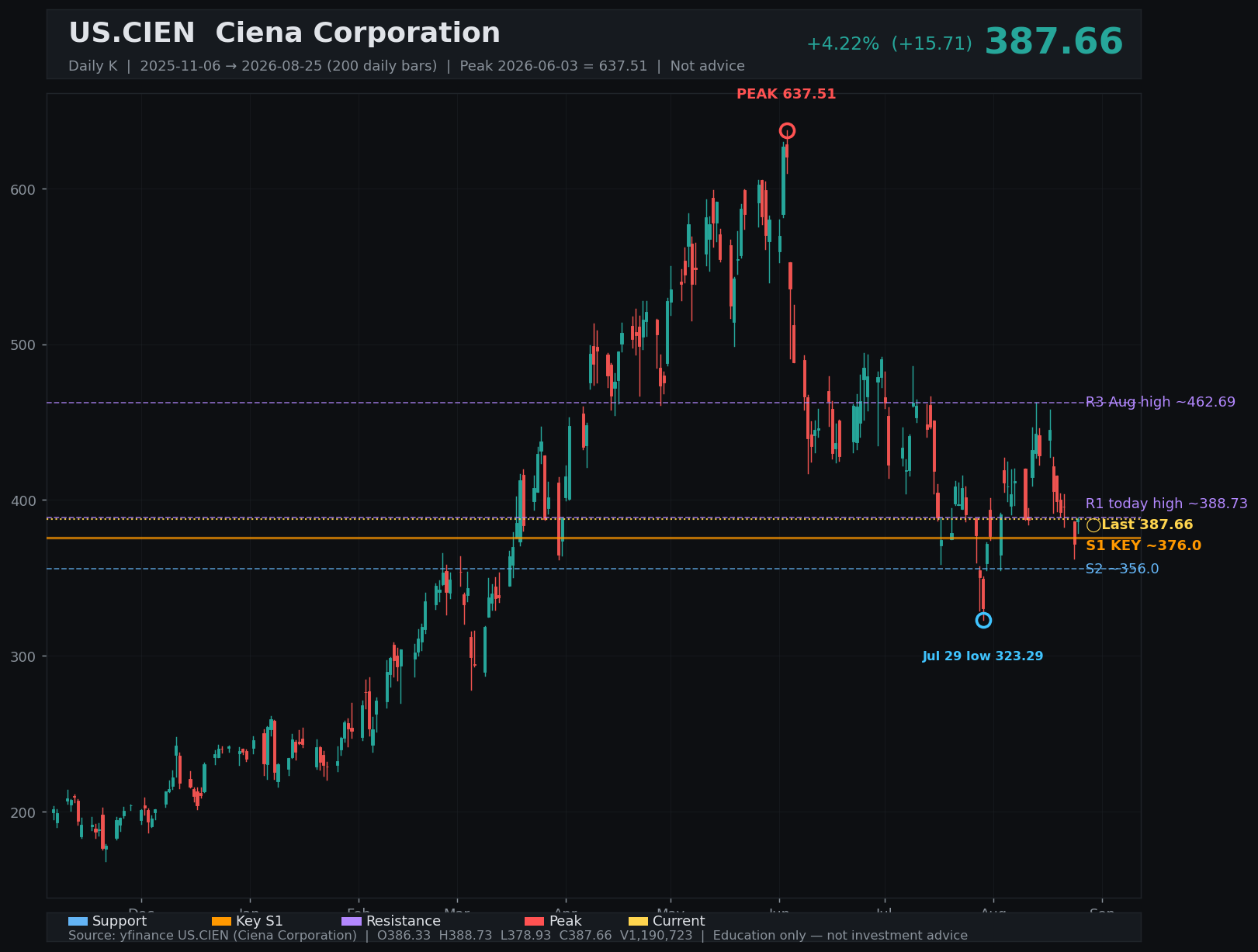1258x952 pixels.
Task: Click the blue Support legend swatch
Action: click(78, 921)
